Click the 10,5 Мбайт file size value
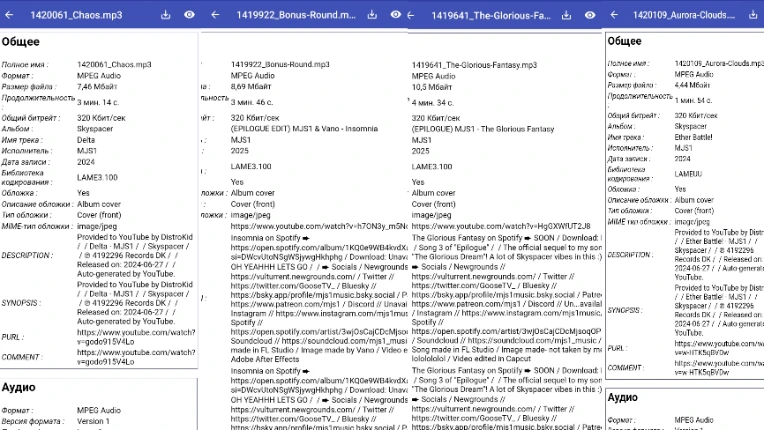The width and height of the screenshot is (764, 430). (432, 87)
